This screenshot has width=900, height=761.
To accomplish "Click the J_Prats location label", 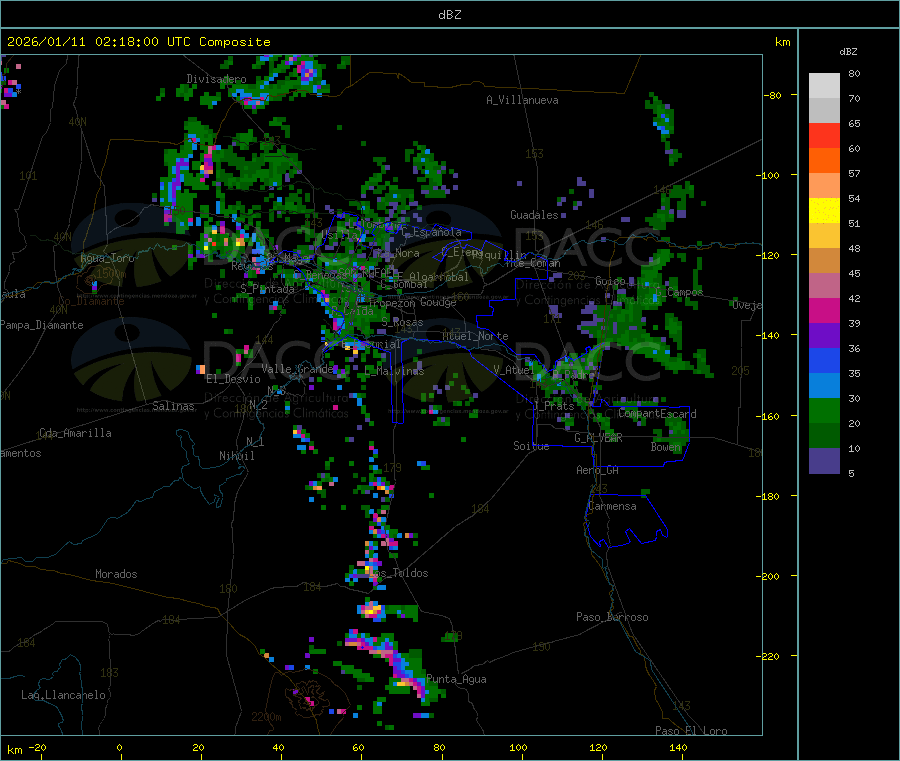I will coord(554,406).
